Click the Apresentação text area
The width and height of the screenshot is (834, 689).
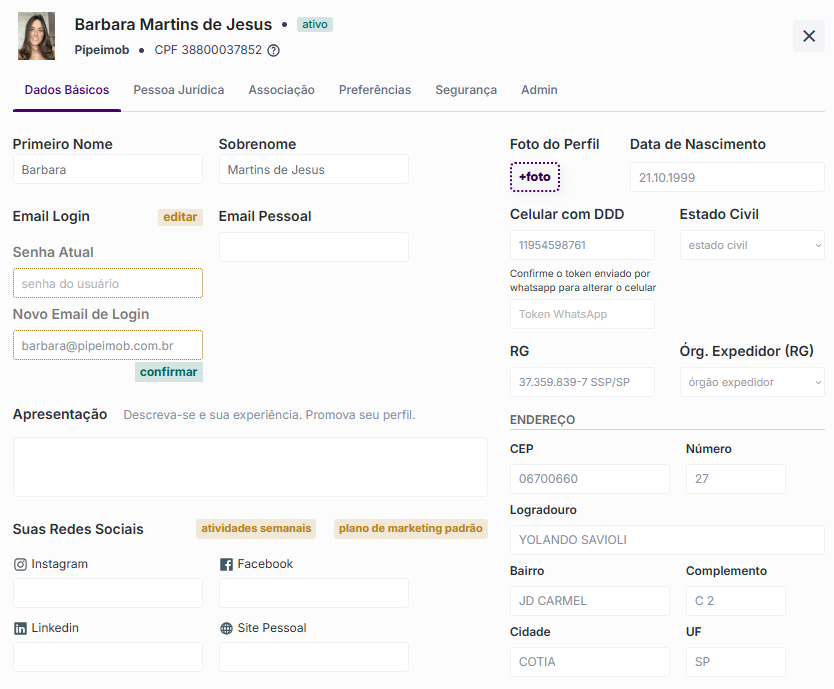[250, 467]
